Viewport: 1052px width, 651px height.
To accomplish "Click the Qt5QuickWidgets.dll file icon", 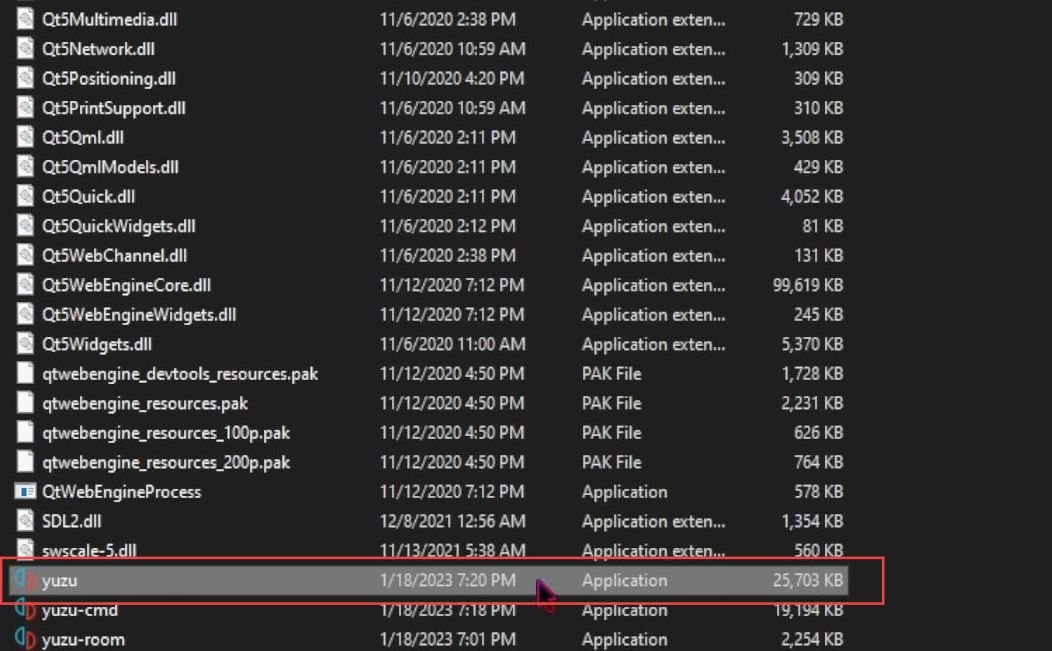I will [25, 226].
